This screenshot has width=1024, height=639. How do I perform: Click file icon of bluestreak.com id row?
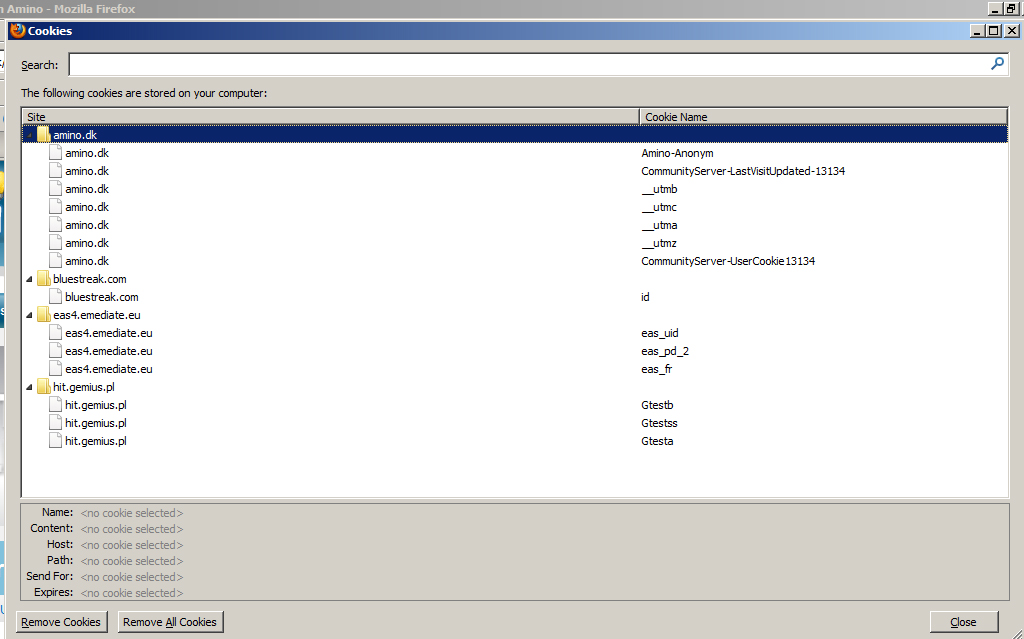56,297
